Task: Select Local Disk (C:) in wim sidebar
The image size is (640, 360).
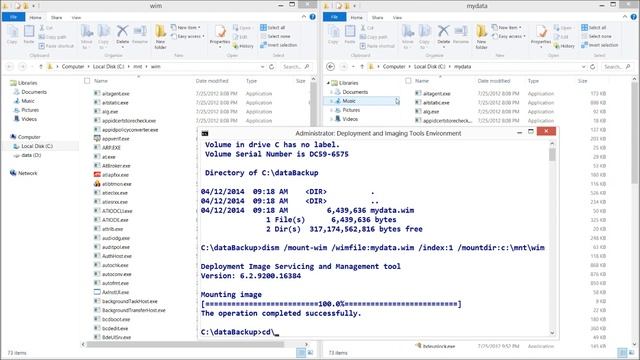Action: click(x=37, y=146)
